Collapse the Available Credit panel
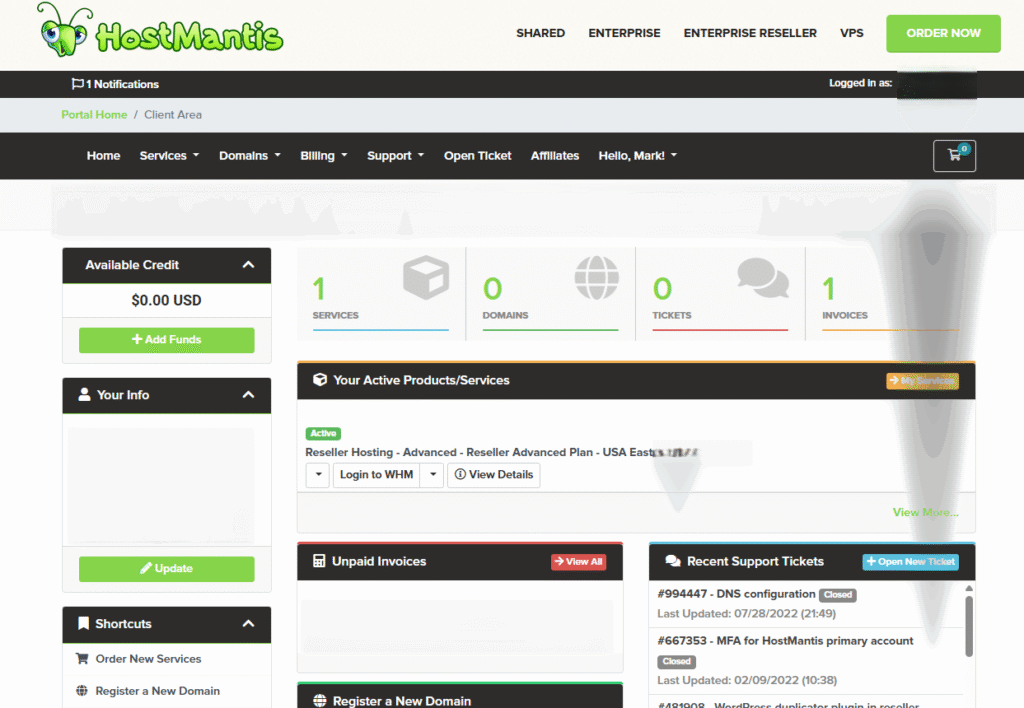Screen dimensions: 1024x708 248,265
